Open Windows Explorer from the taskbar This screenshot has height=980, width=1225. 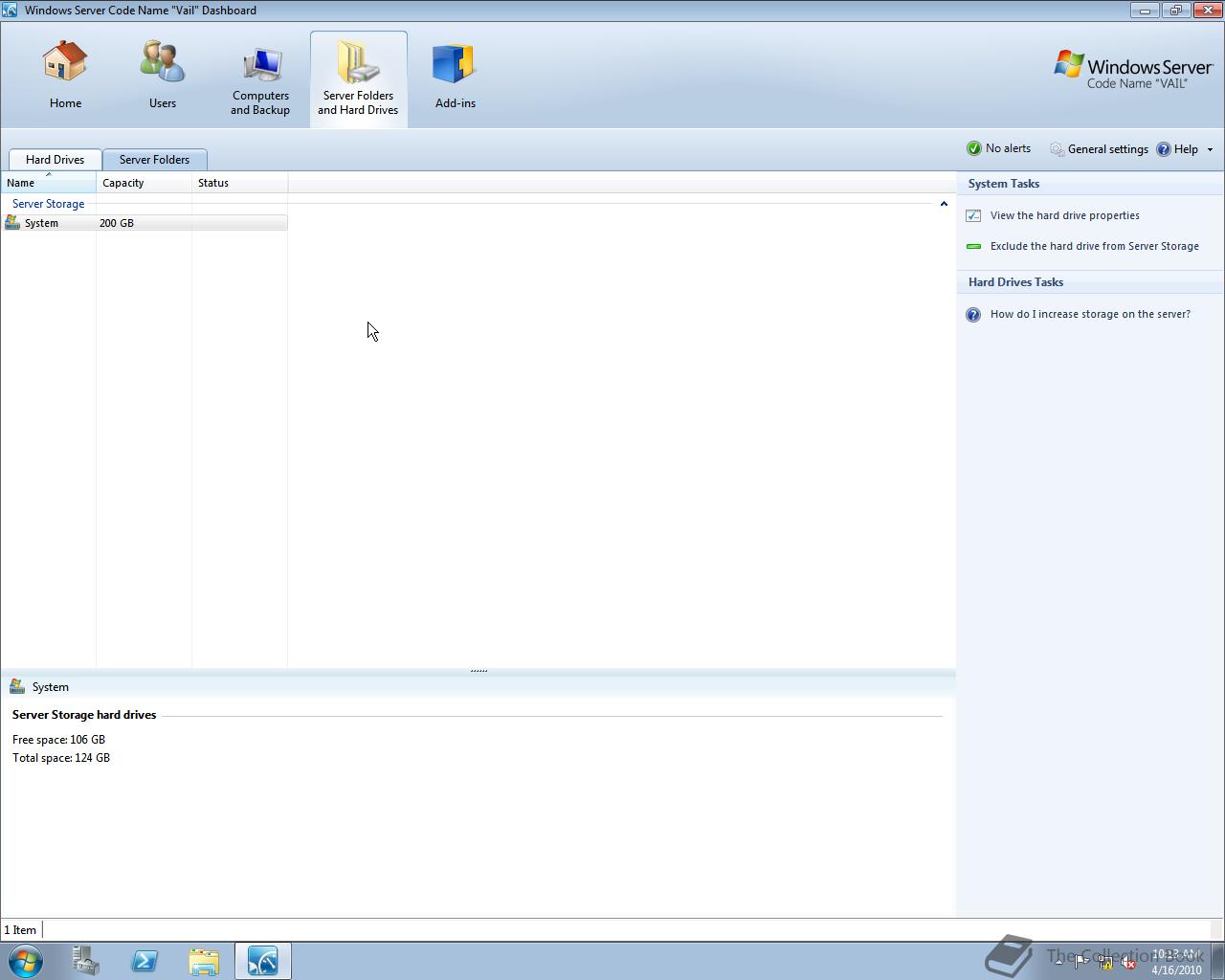click(x=204, y=961)
